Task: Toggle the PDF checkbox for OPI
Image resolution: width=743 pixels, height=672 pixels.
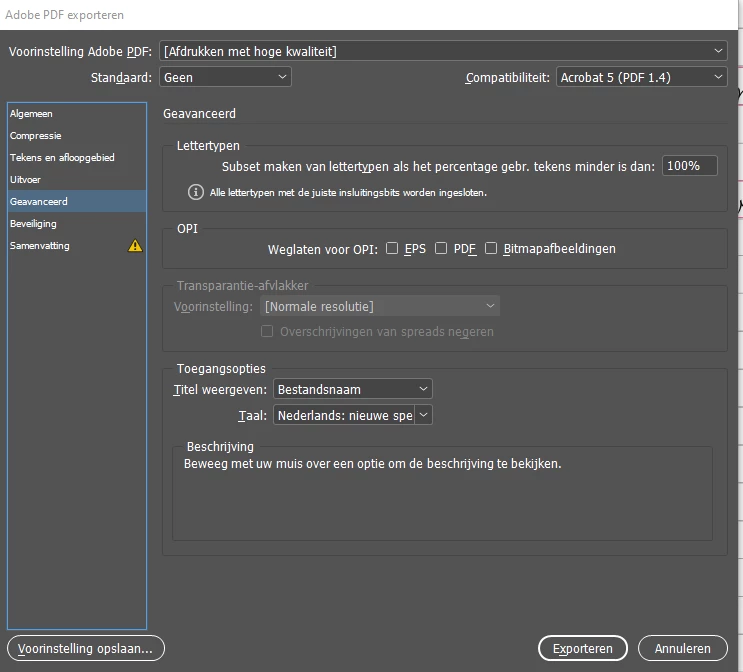Action: 441,248
